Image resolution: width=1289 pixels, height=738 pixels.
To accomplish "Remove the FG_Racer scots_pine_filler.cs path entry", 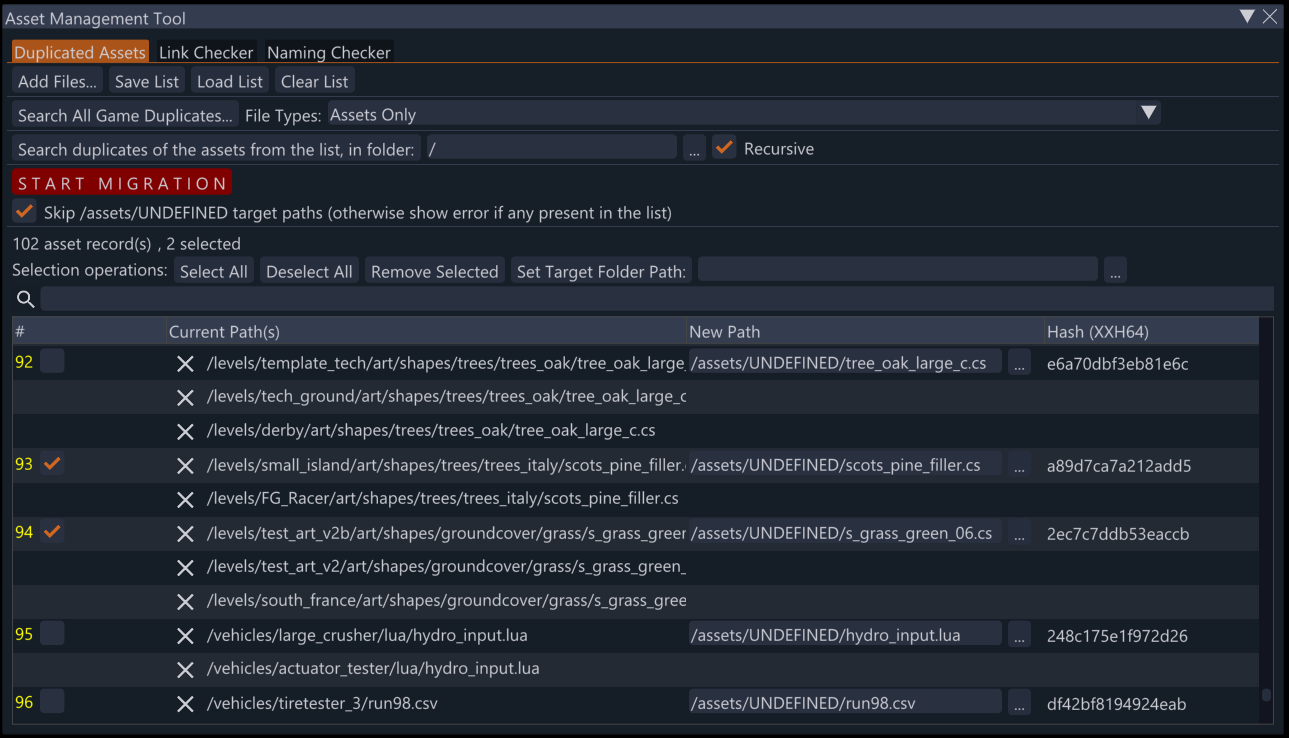I will pyautogui.click(x=185, y=500).
